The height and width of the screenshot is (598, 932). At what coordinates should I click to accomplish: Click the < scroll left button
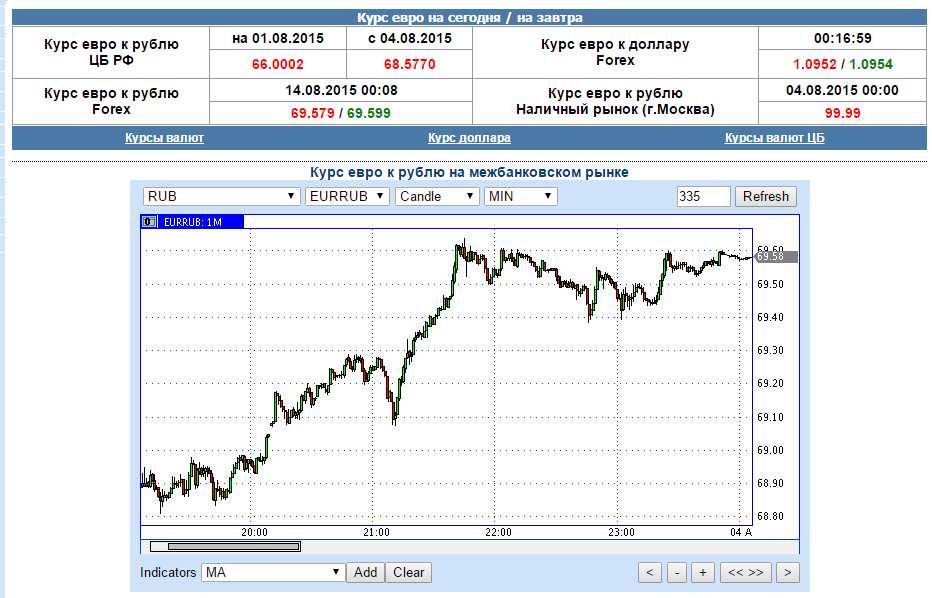point(650,572)
